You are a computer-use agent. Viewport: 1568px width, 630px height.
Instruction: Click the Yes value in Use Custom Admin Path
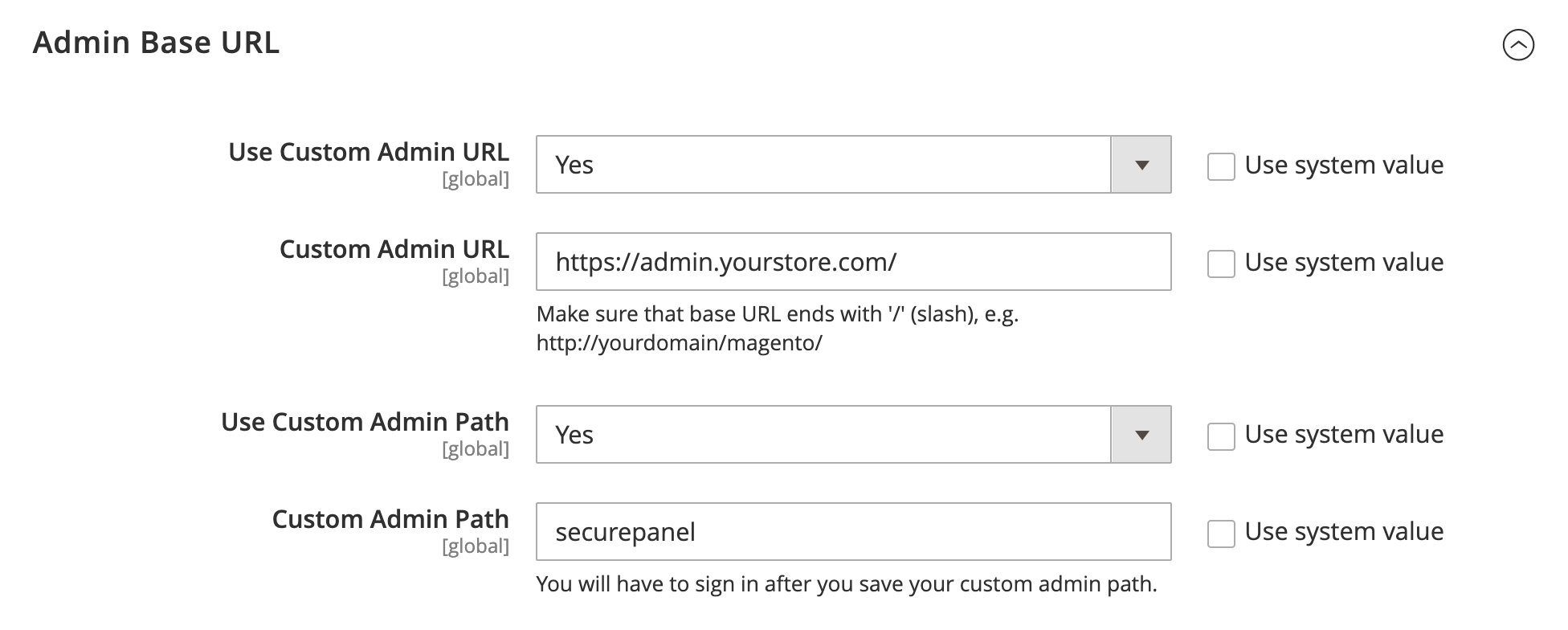coord(575,435)
